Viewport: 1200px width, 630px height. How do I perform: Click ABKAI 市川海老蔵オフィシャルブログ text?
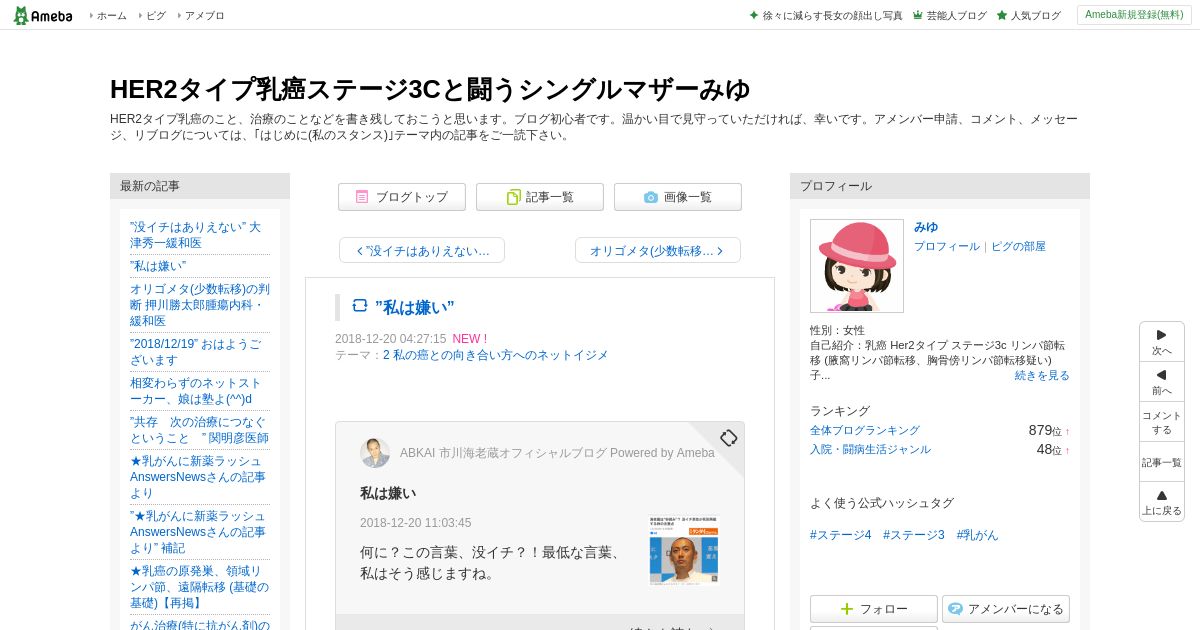point(557,453)
